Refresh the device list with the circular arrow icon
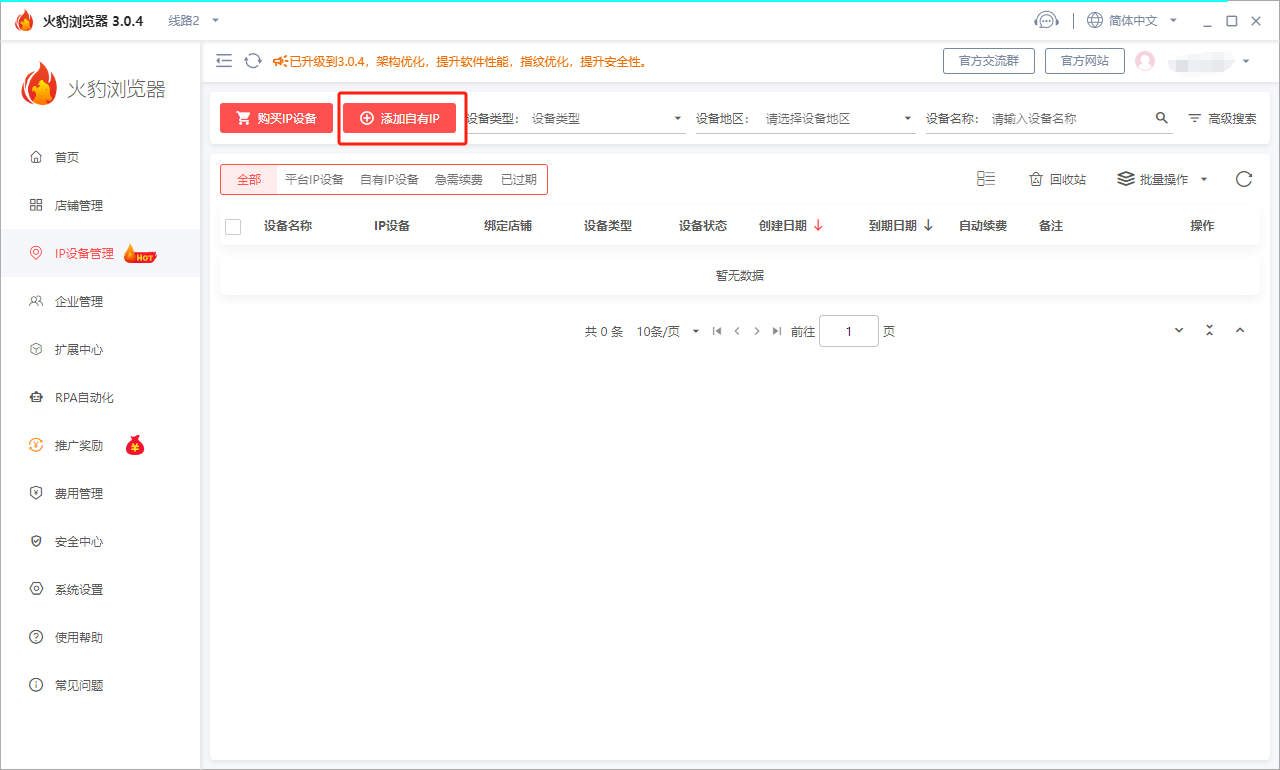The width and height of the screenshot is (1280, 770). click(1243, 179)
